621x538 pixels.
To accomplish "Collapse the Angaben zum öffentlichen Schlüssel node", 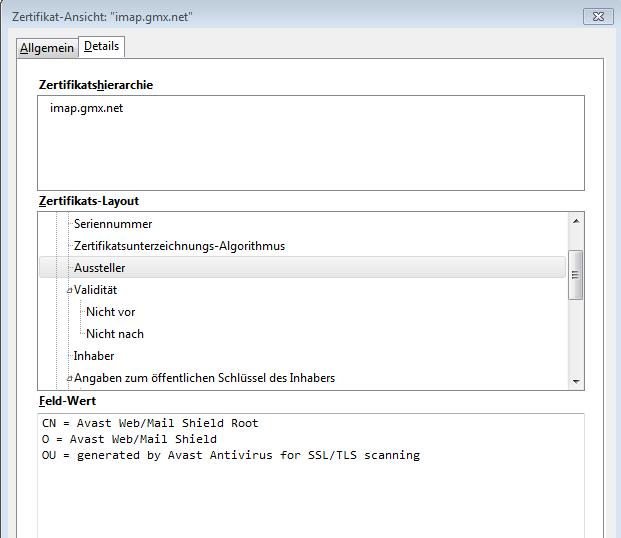I will point(69,379).
